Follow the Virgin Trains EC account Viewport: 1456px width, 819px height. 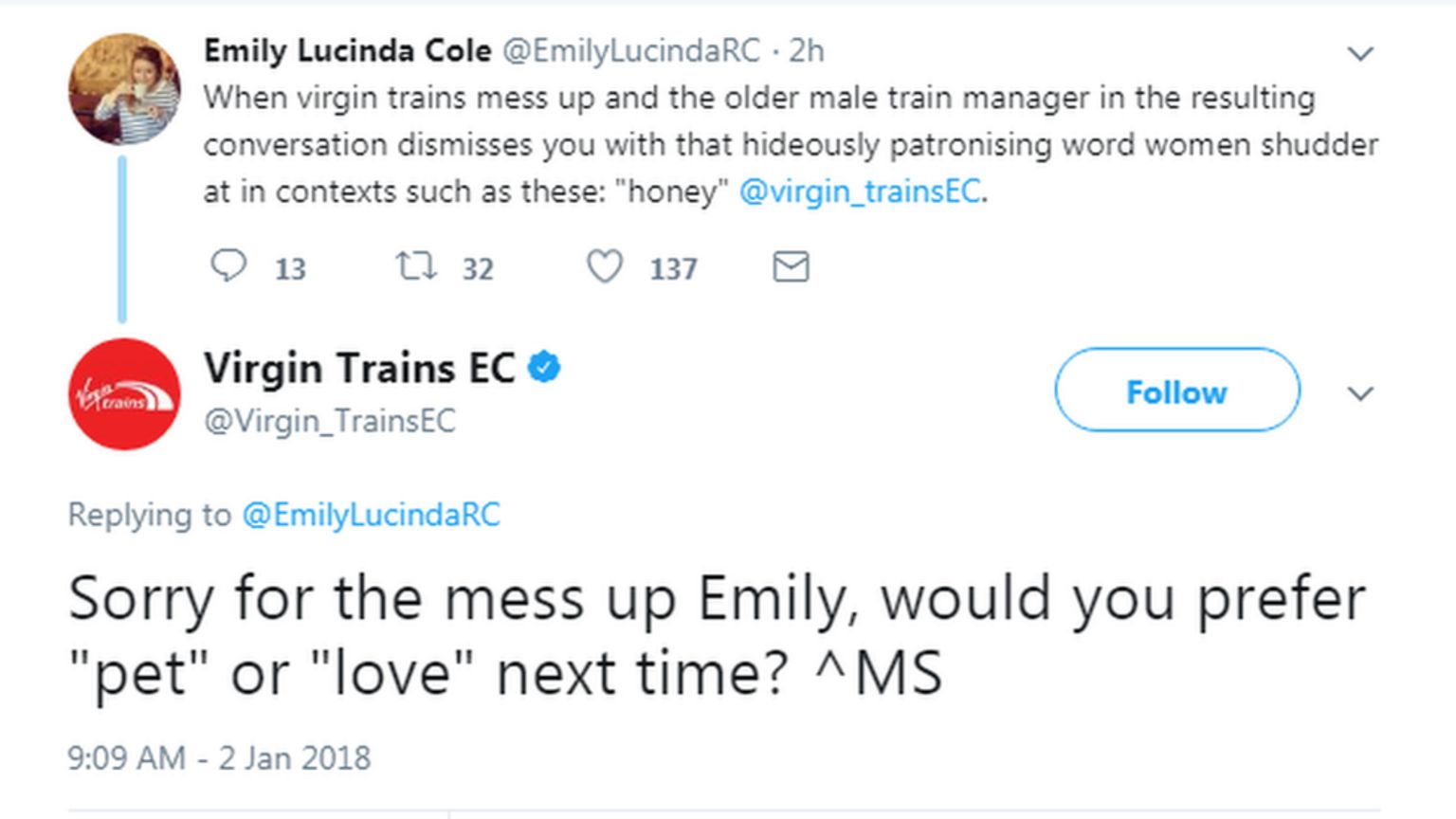(1176, 391)
